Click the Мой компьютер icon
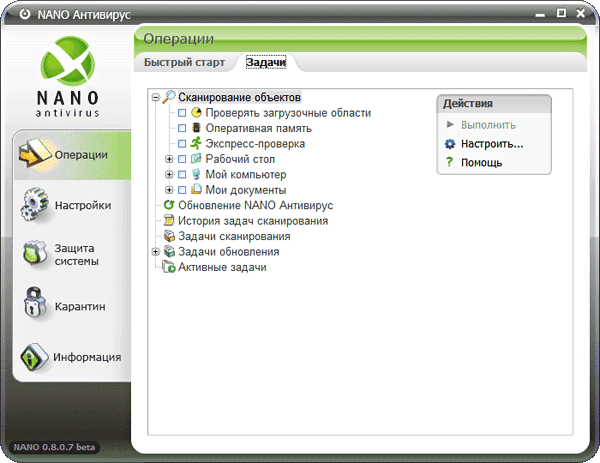This screenshot has height=463, width=600. [196, 174]
